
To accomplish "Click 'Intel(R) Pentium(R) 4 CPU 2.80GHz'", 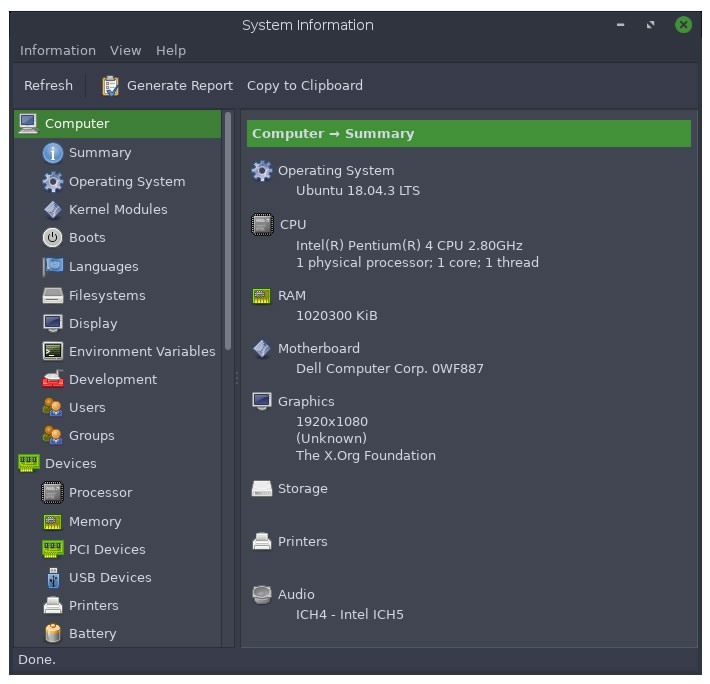I will pyautogui.click(x=409, y=246).
